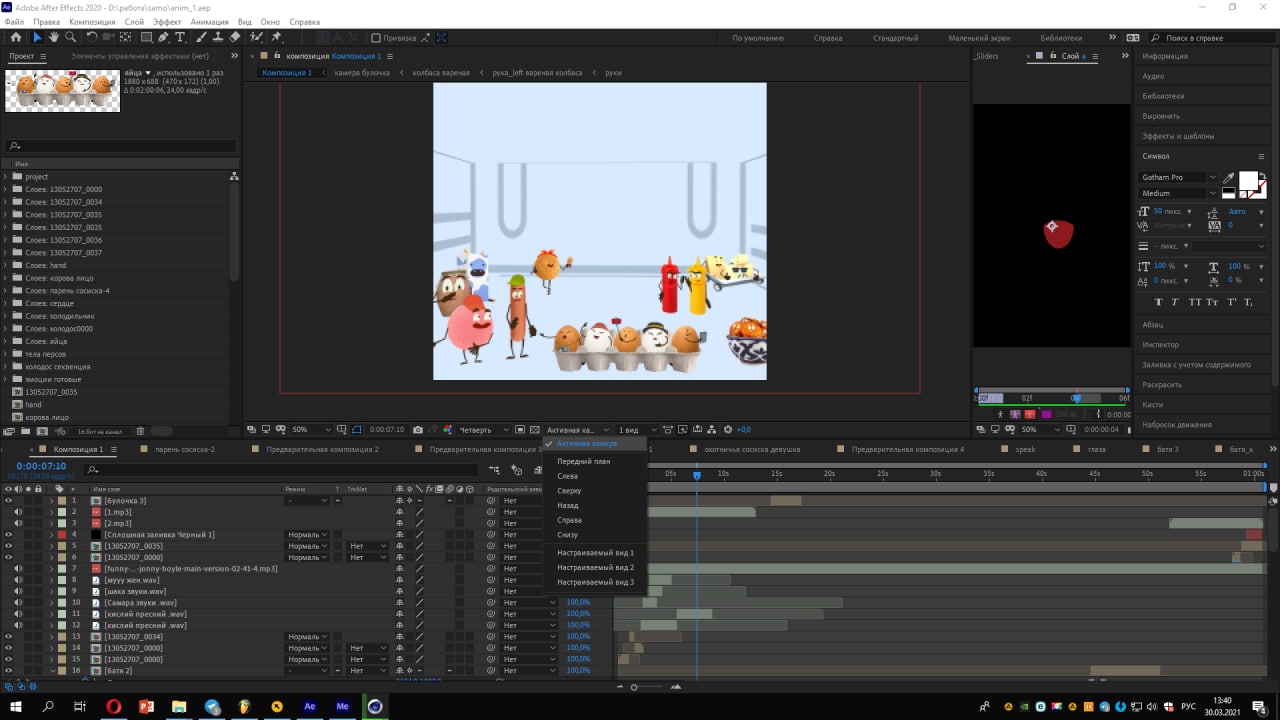The image size is (1280, 720).
Task: Open the Набросок движения panel
Action: pos(1177,425)
